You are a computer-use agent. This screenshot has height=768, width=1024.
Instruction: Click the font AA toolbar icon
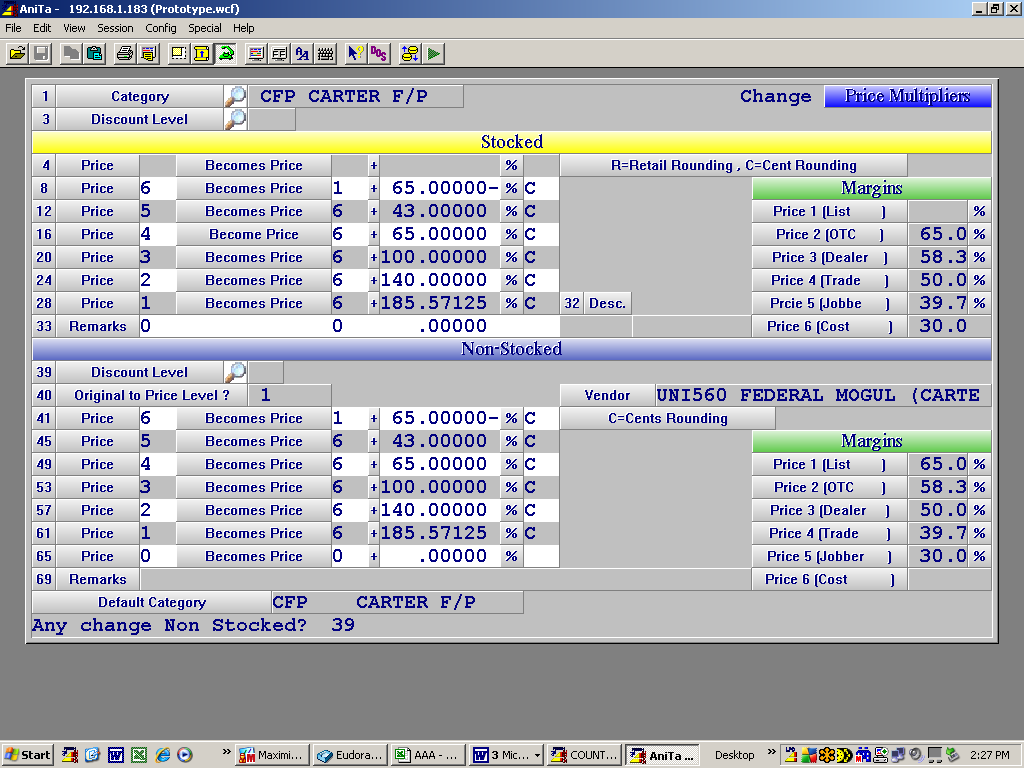[x=302, y=54]
